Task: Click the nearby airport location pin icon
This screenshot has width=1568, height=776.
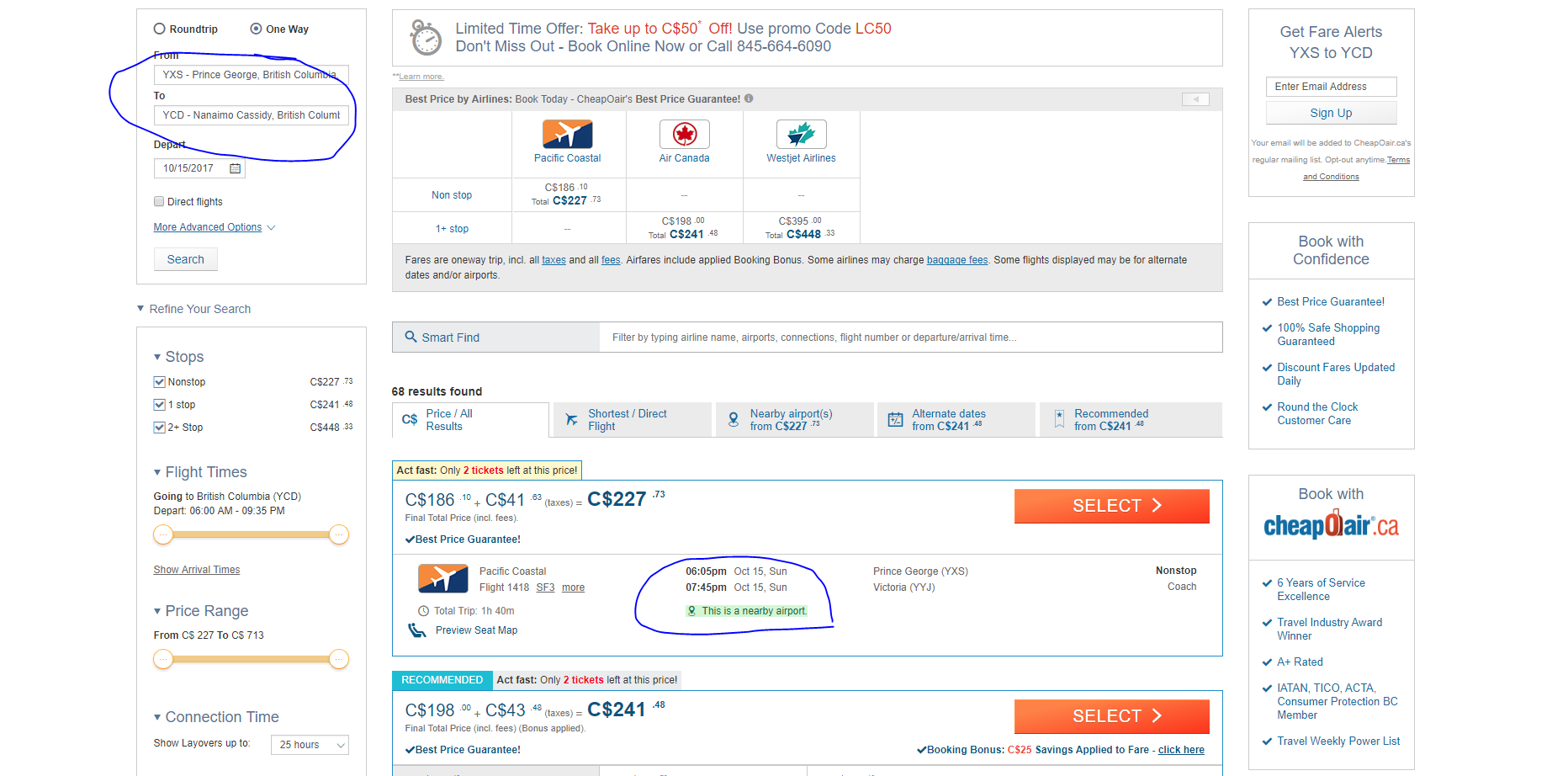Action: point(692,610)
